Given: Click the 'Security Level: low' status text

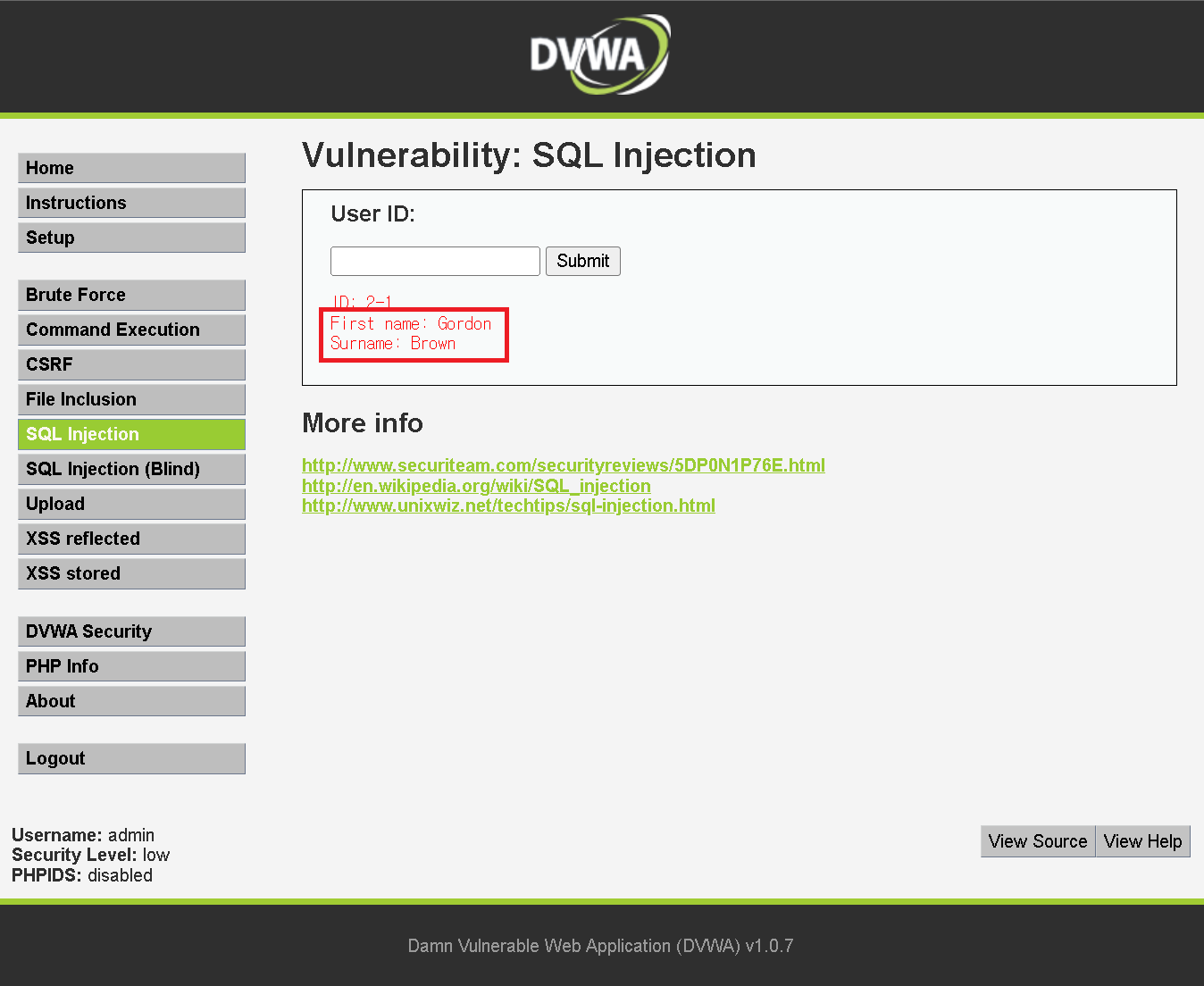Looking at the screenshot, I should pos(90,855).
